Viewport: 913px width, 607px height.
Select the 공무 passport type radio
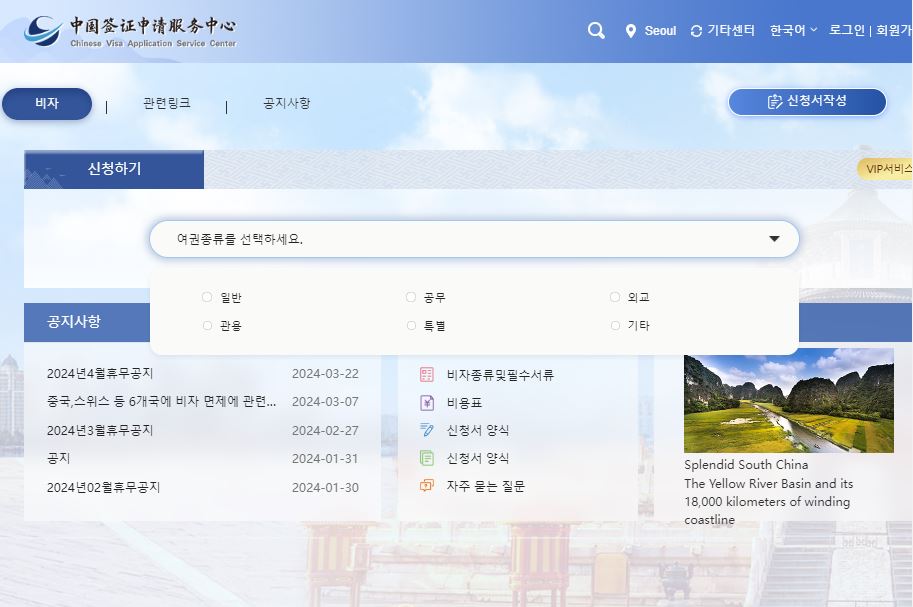pyautogui.click(x=411, y=297)
